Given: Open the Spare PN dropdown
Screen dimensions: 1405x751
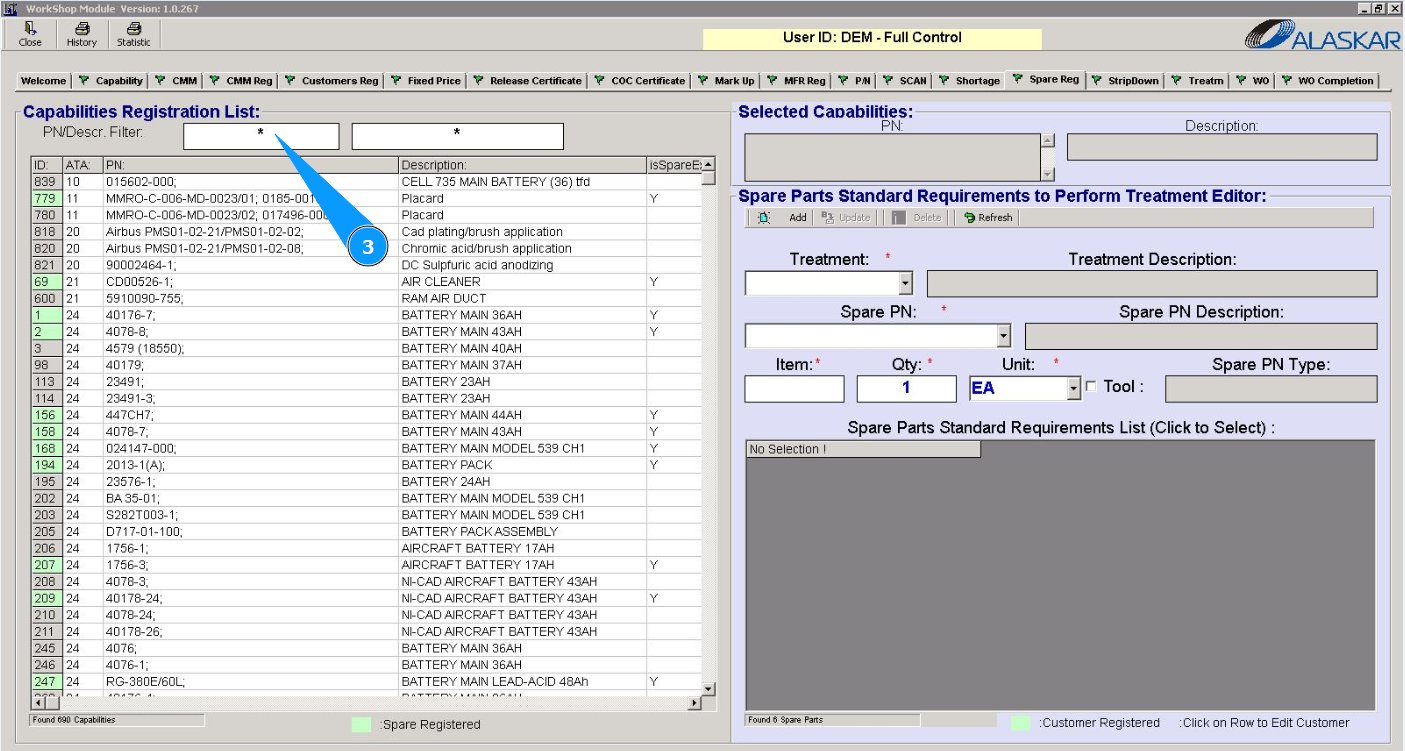Looking at the screenshot, I should tap(1003, 337).
